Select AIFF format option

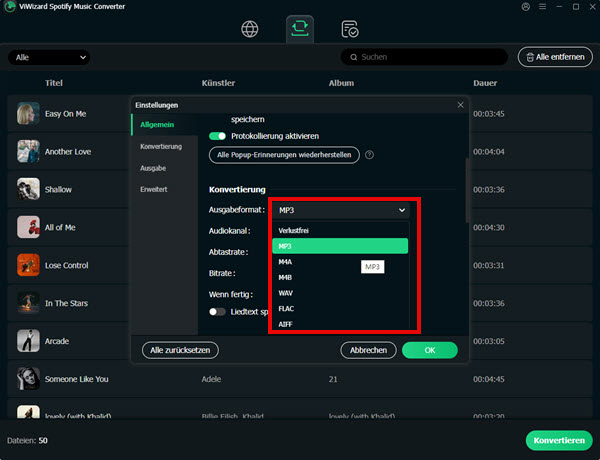[x=340, y=324]
